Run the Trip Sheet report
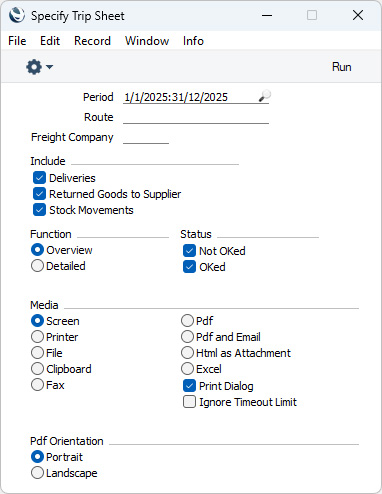The image size is (382, 494). pyautogui.click(x=342, y=67)
